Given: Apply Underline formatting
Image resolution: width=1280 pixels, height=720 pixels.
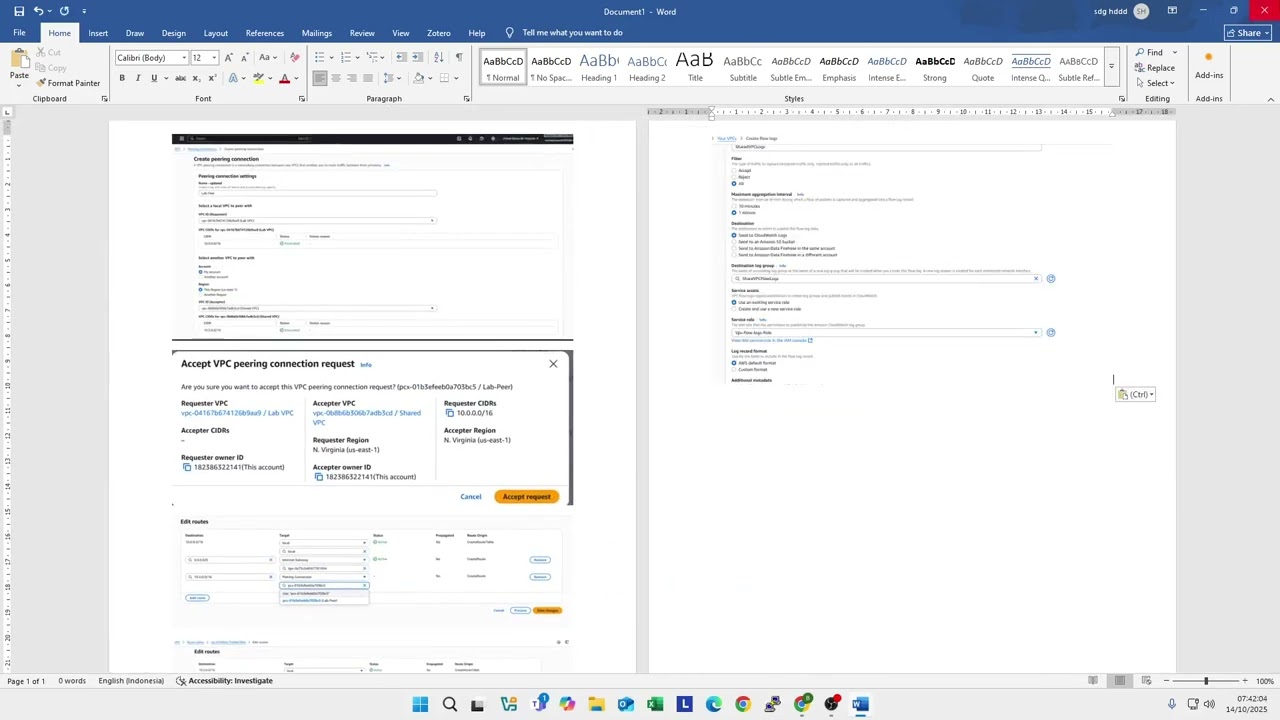Looking at the screenshot, I should tap(154, 78).
